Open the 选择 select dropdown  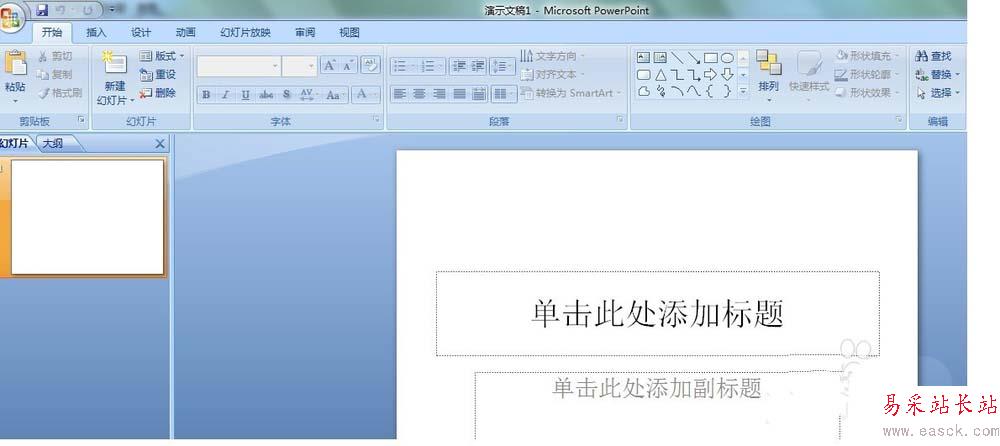[x=937, y=93]
